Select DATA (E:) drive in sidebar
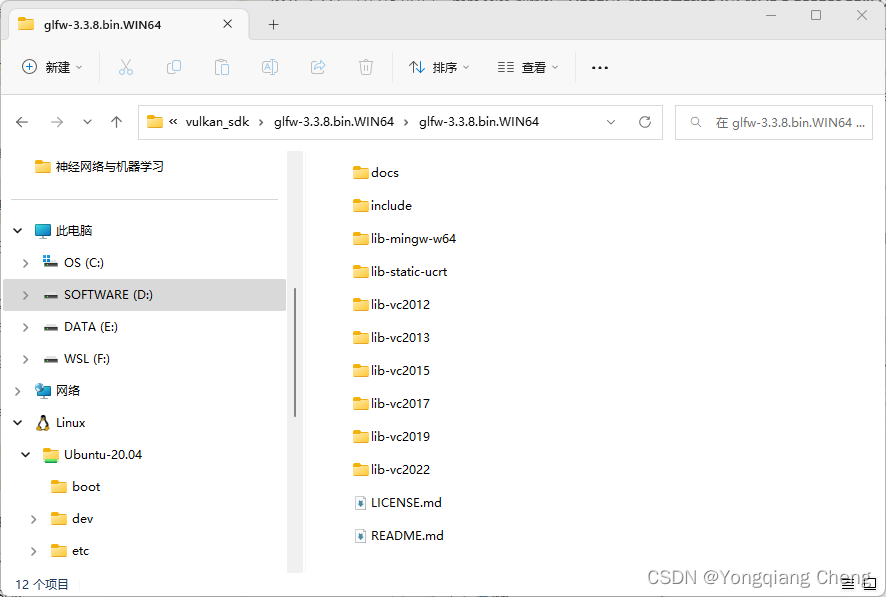Image resolution: width=886 pixels, height=597 pixels. click(x=80, y=327)
